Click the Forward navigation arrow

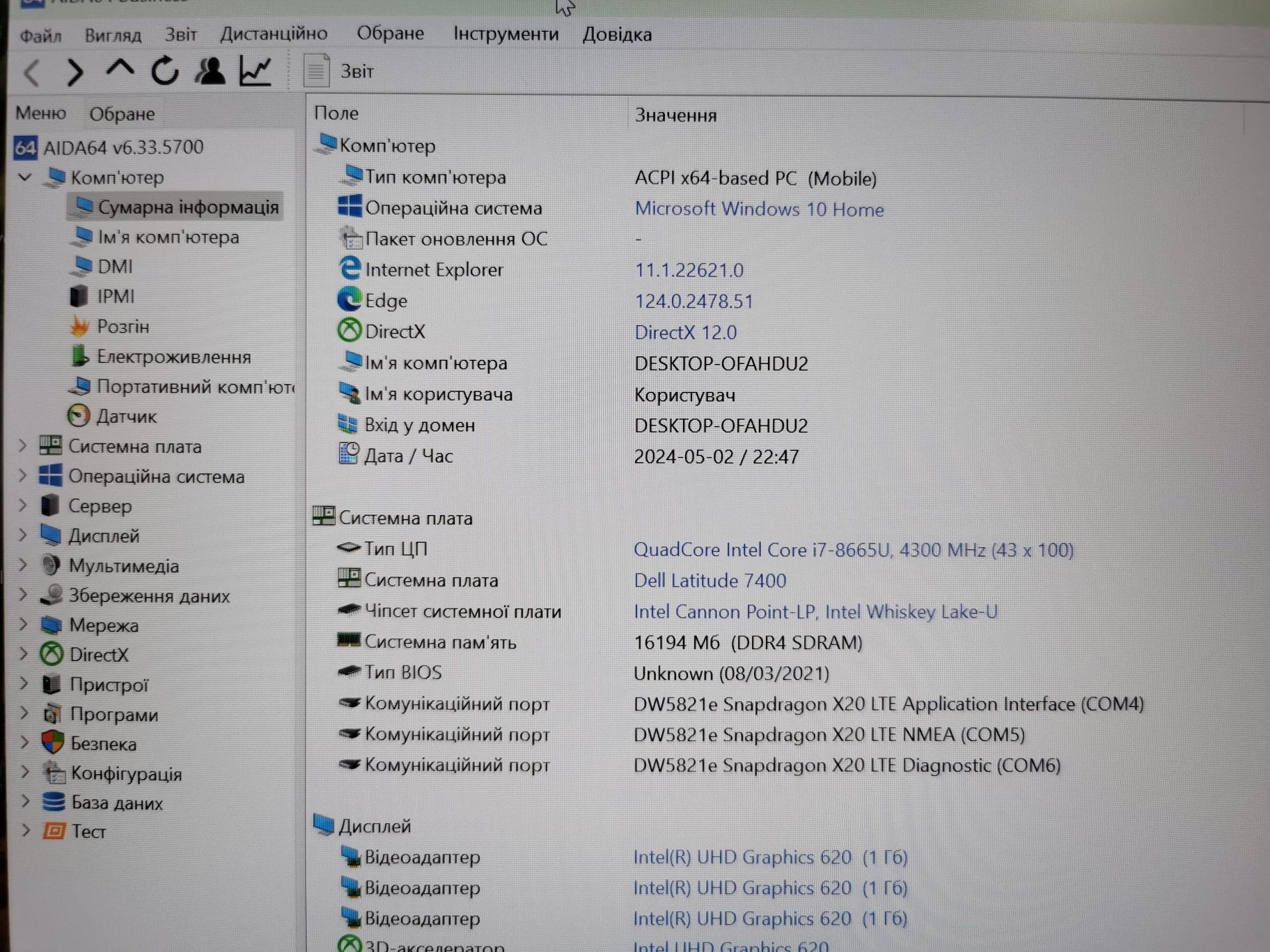point(75,72)
